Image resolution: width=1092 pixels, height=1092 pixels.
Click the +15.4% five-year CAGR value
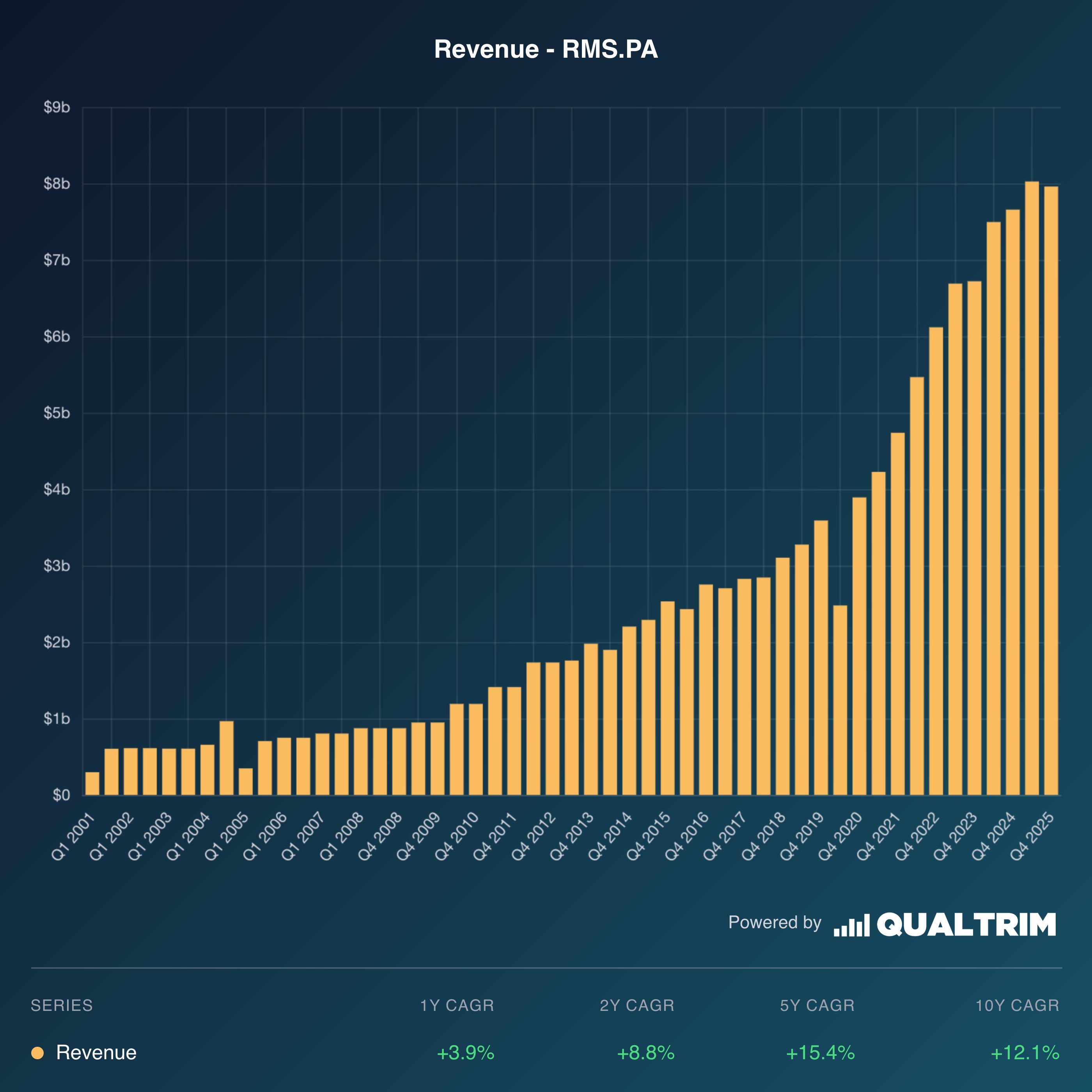[820, 1053]
